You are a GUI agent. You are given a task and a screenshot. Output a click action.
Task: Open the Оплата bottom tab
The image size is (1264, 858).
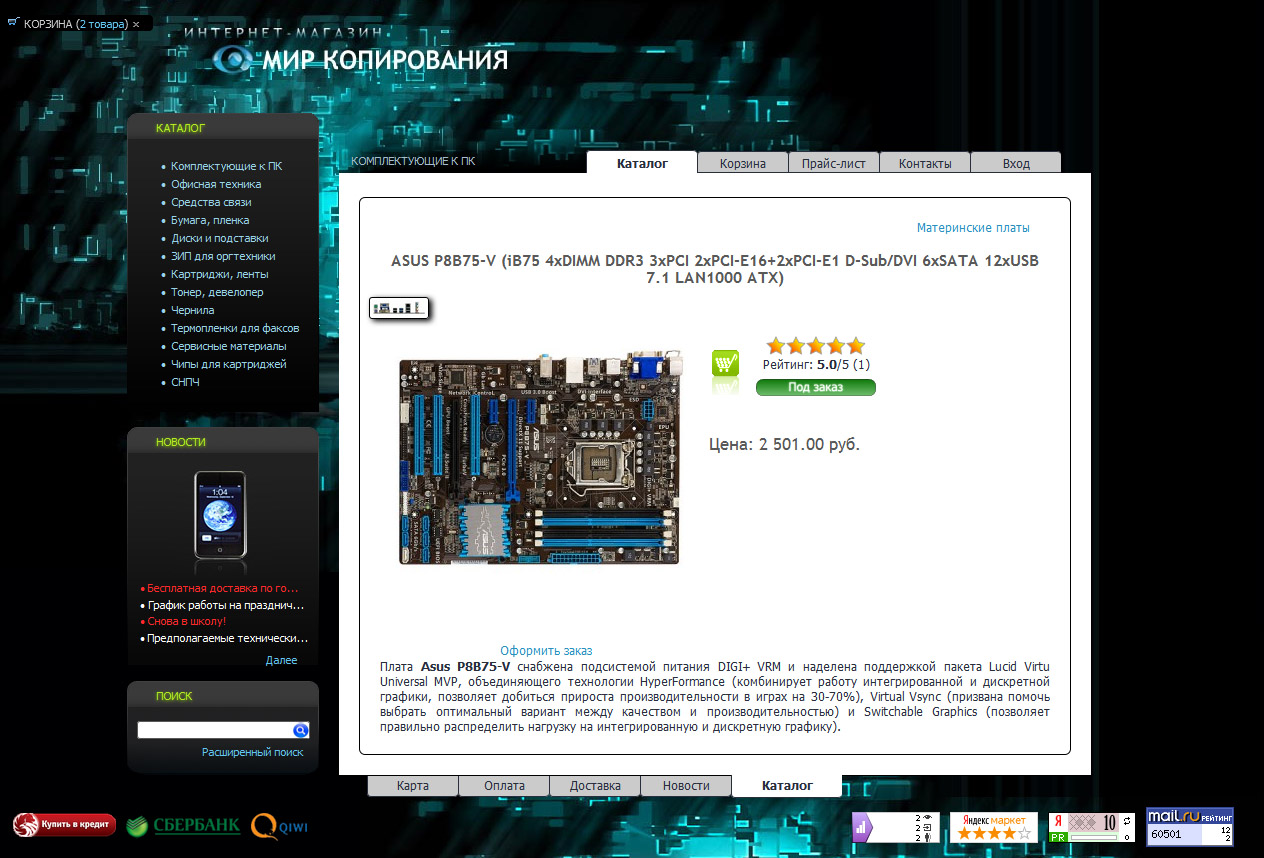tap(504, 786)
